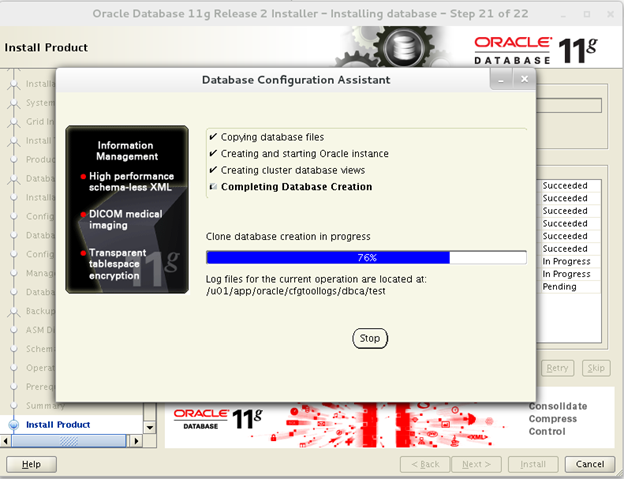Click checkmark beside Creating cluster database views
This screenshot has height=479, width=624.
tap(213, 170)
